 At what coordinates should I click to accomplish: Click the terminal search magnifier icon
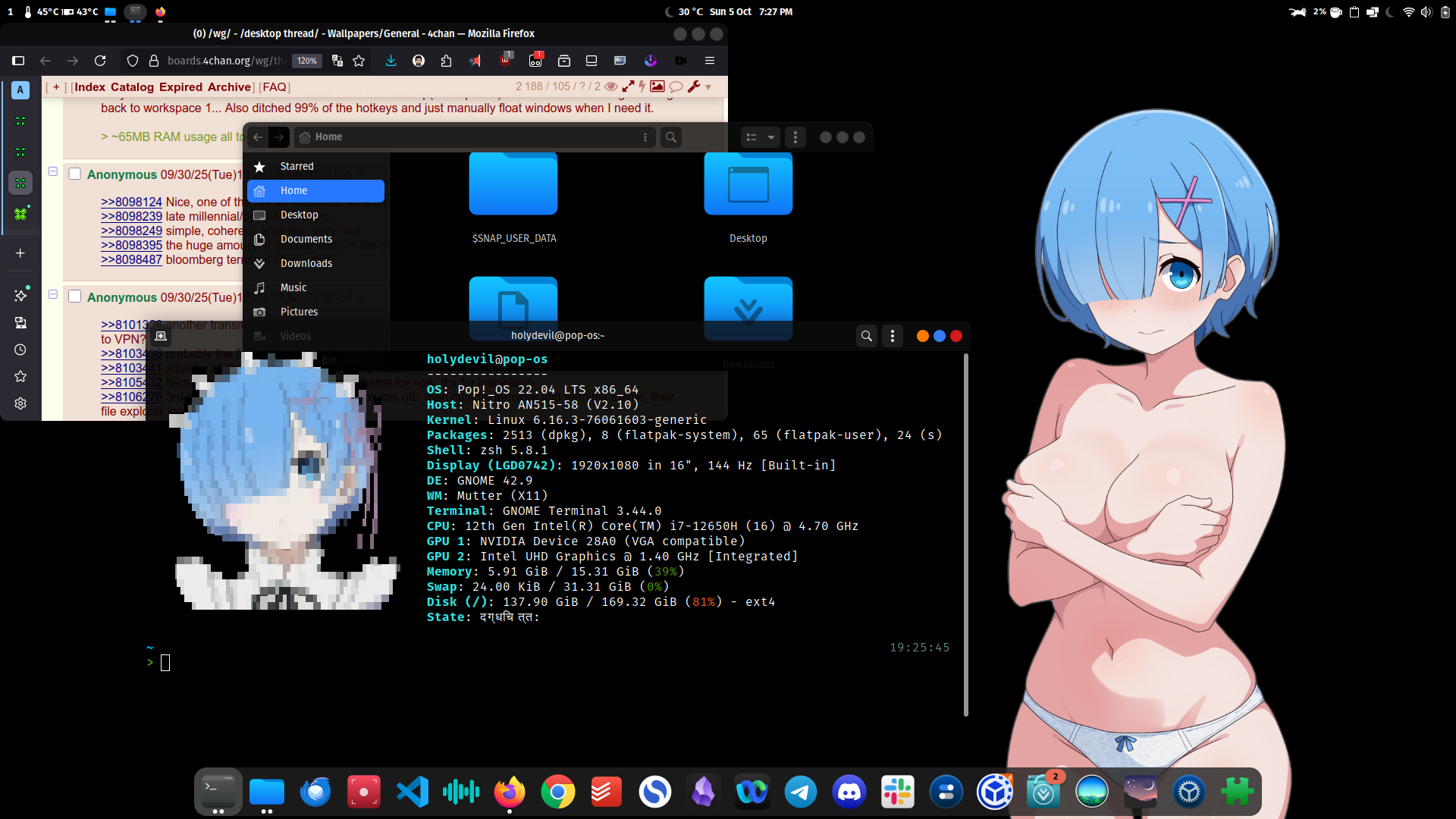pos(866,336)
